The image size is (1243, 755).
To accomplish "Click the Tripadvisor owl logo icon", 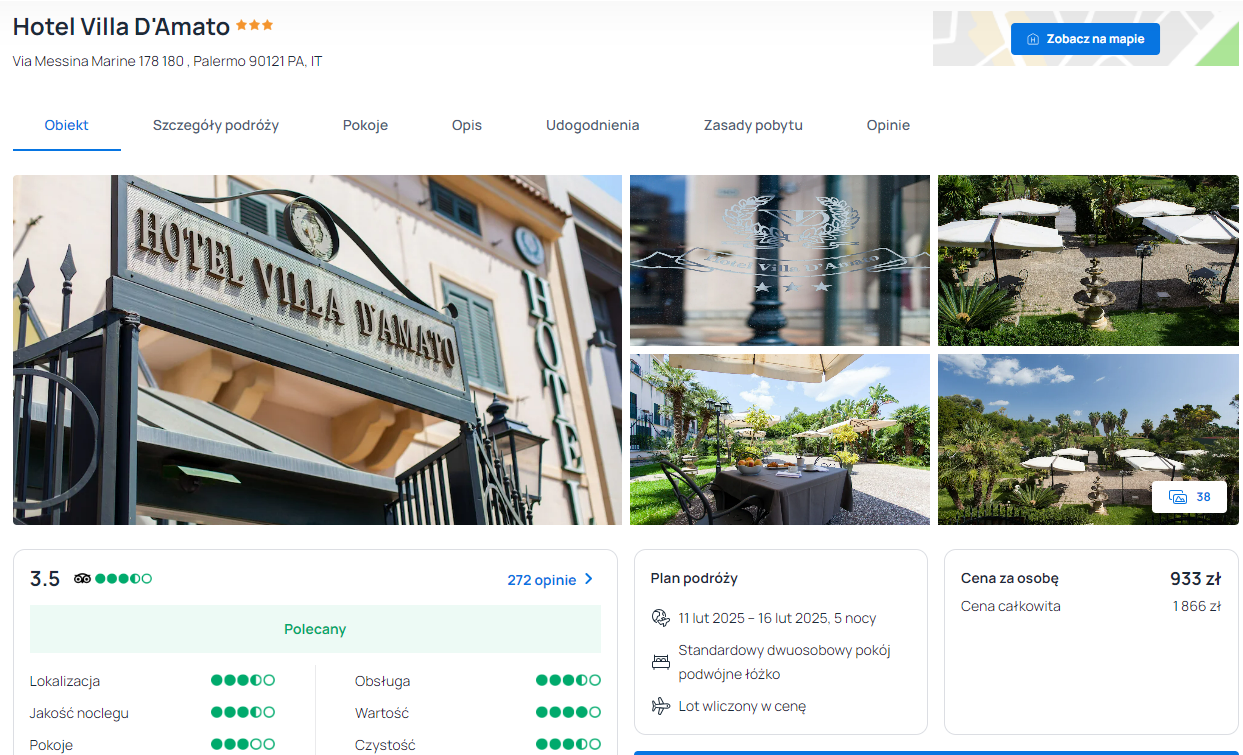I will coord(83,578).
